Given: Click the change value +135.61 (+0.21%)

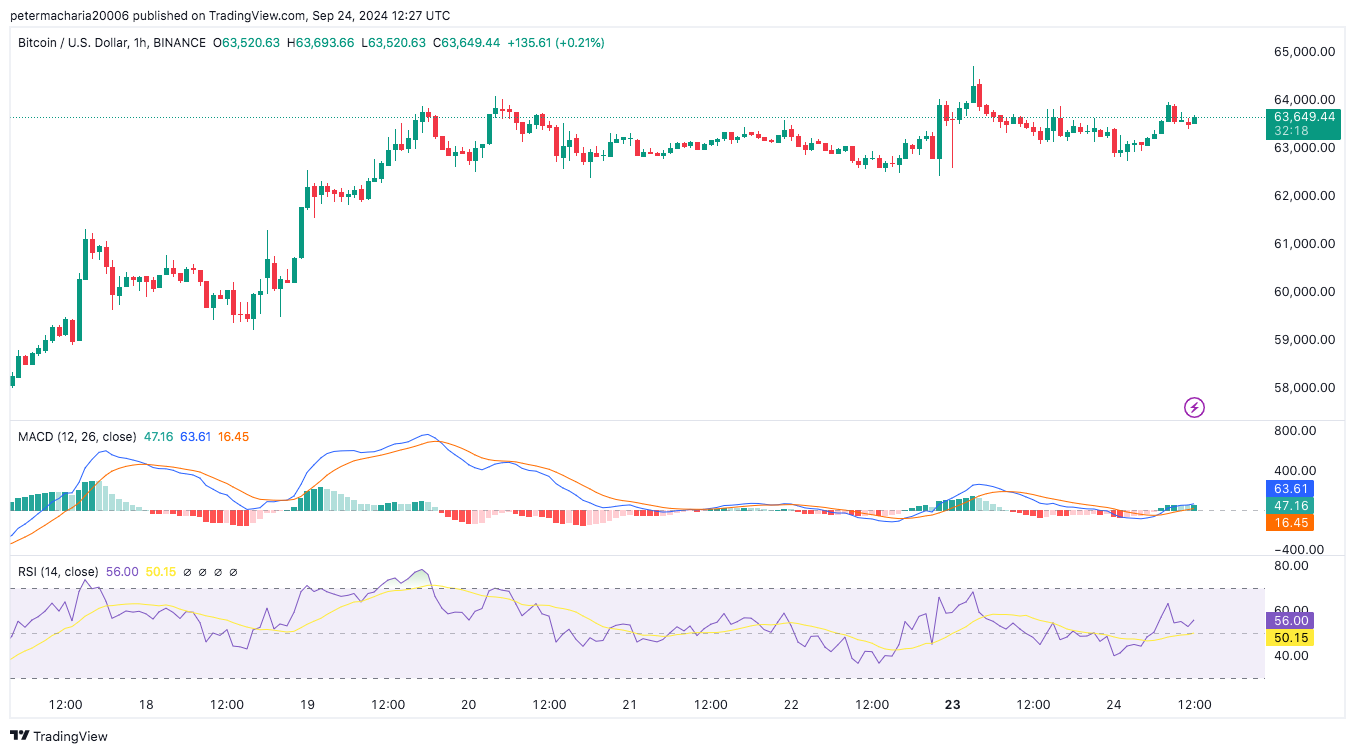Looking at the screenshot, I should click(x=556, y=43).
